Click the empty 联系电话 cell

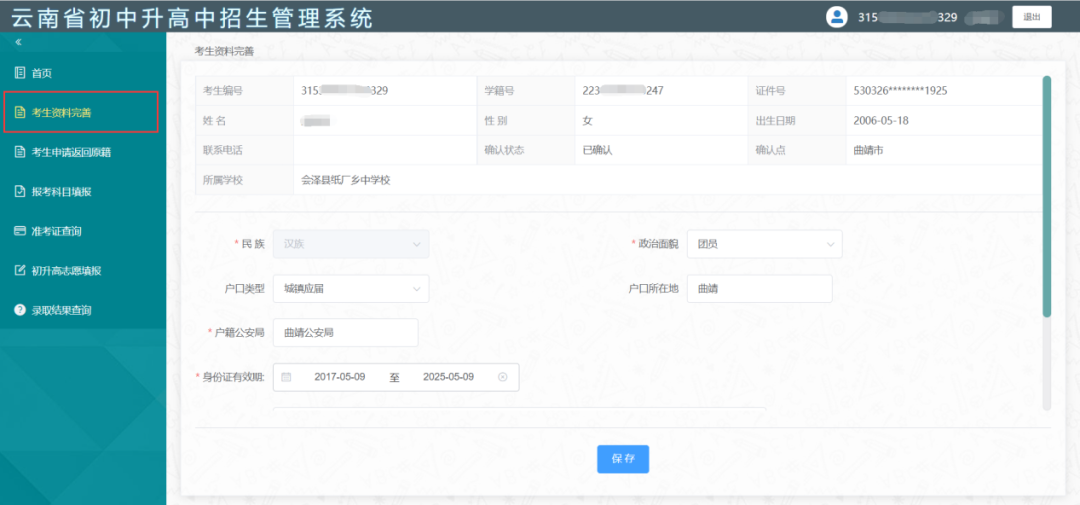pos(384,150)
